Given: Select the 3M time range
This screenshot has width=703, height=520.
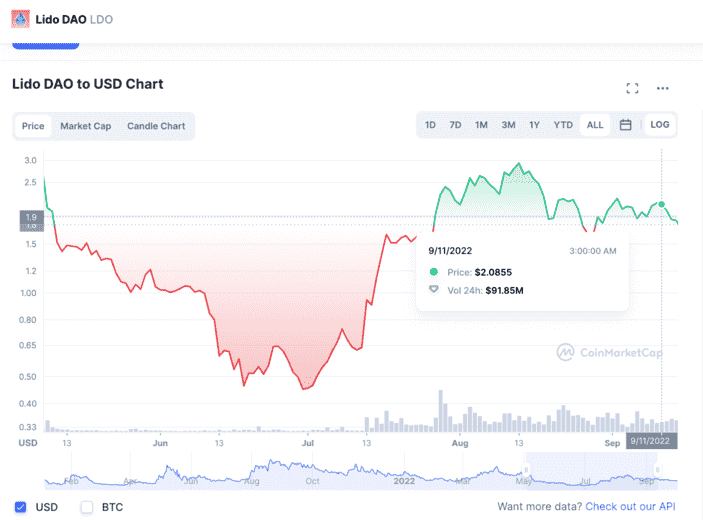Looking at the screenshot, I should click(508, 125).
